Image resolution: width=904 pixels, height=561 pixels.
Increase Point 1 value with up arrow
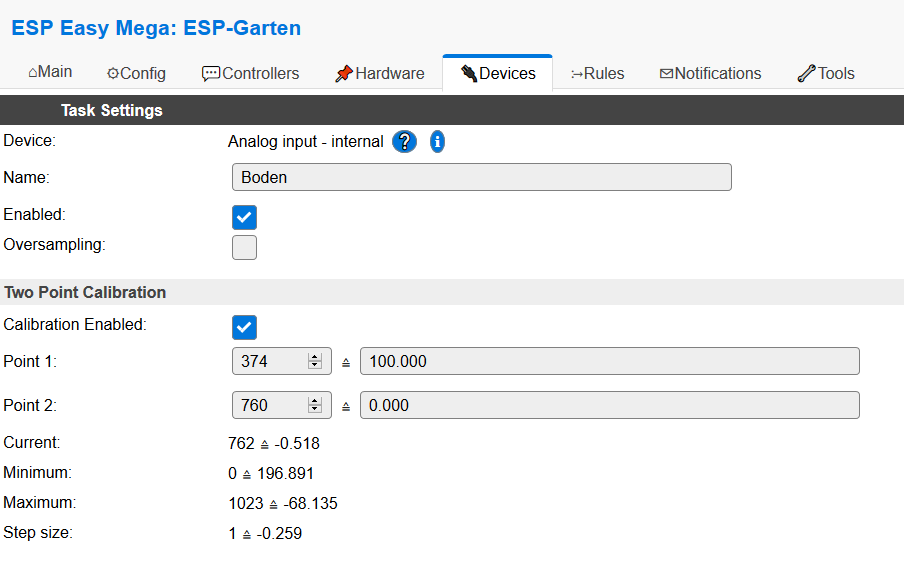[315, 357]
